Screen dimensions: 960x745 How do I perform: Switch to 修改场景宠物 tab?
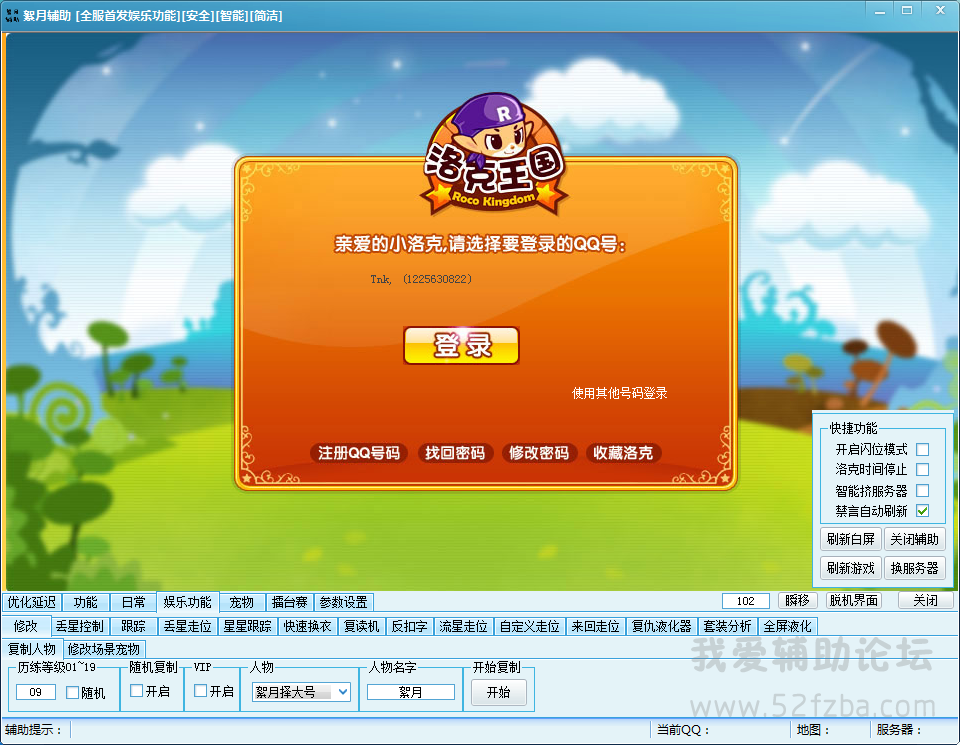click(x=103, y=650)
